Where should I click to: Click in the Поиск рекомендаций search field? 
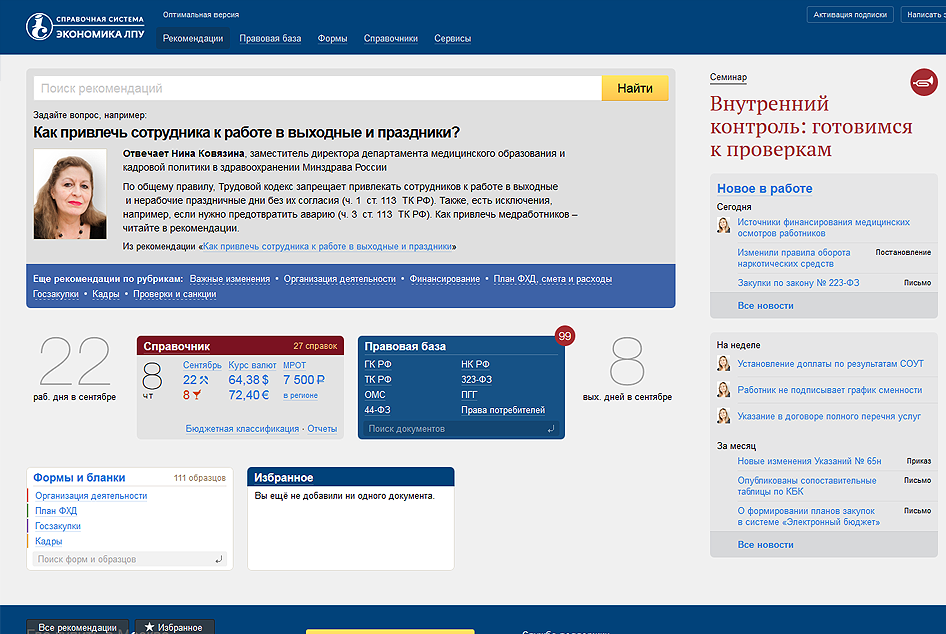tap(317, 89)
